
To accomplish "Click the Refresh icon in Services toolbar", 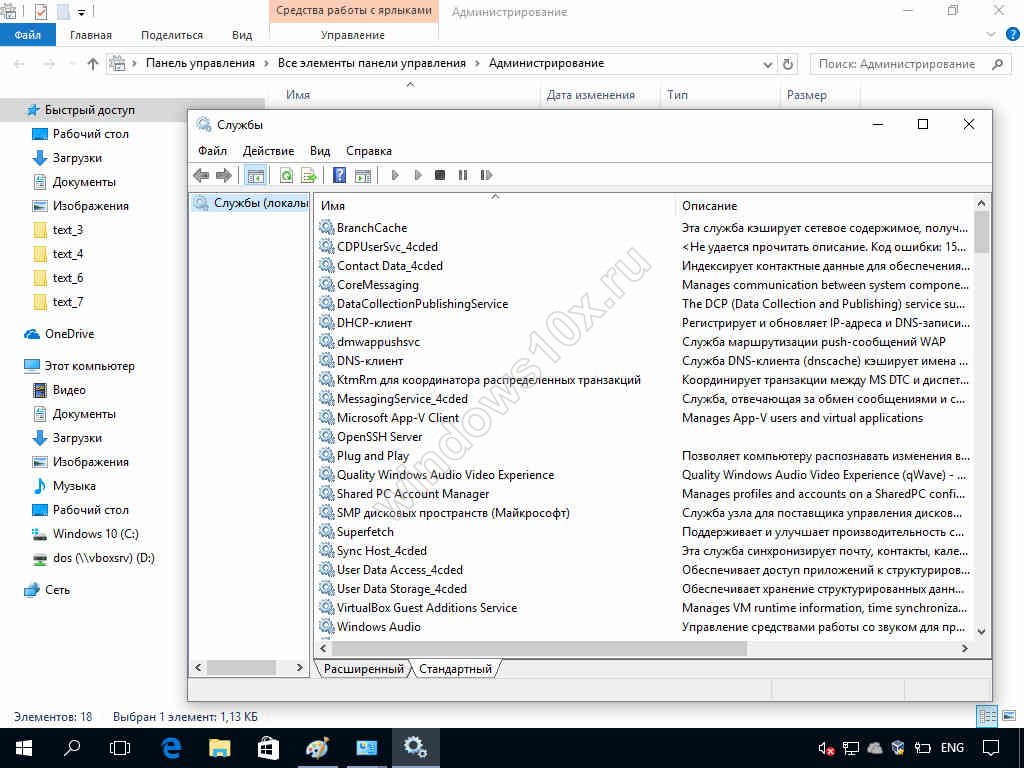I will point(286,175).
